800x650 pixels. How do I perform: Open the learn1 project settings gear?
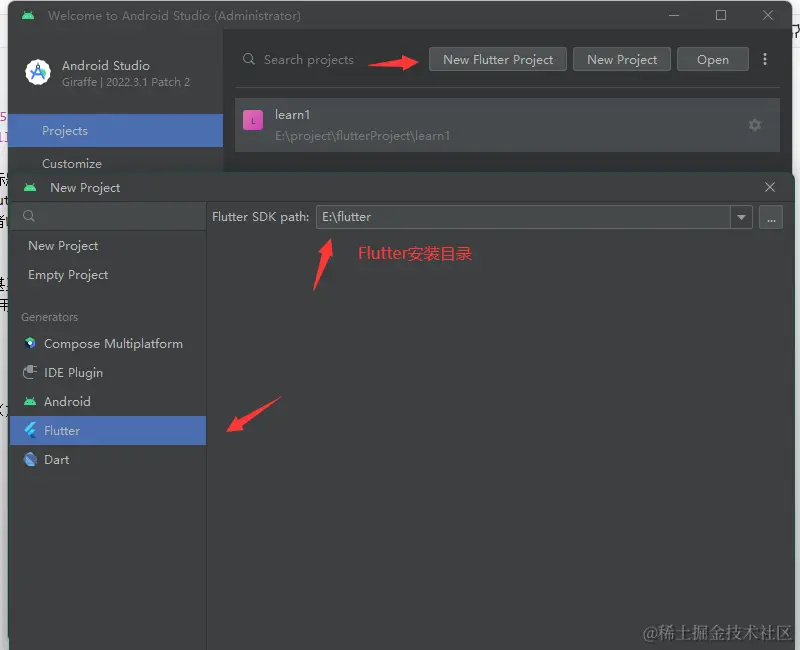point(755,125)
